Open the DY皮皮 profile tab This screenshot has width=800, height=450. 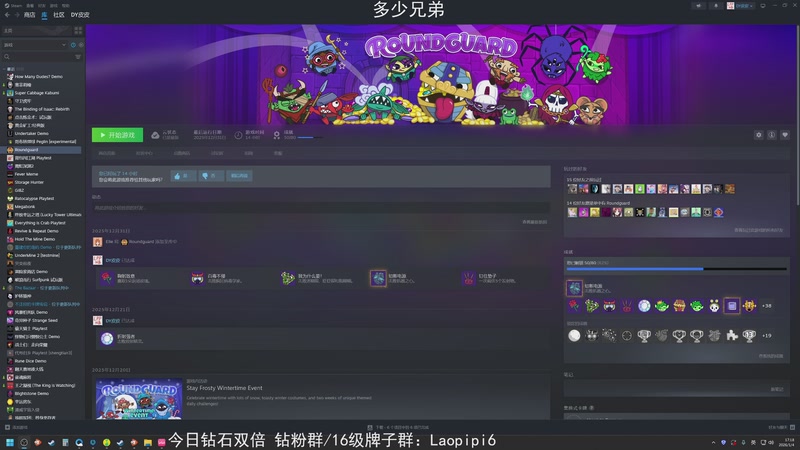coord(80,15)
